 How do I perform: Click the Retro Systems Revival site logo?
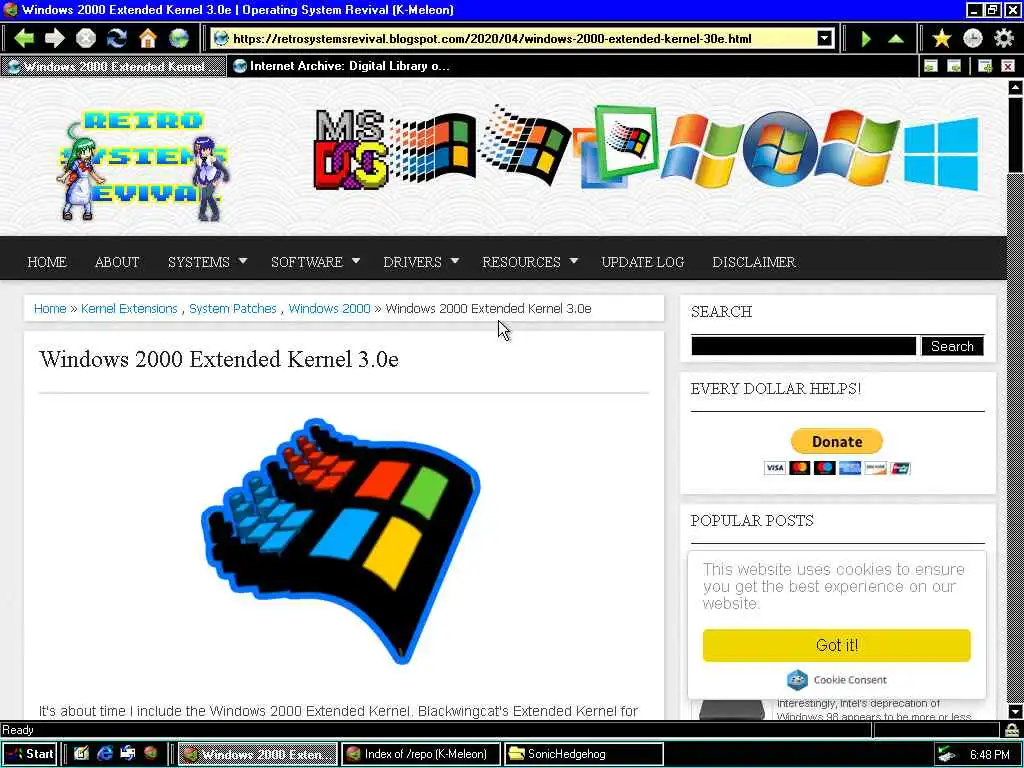(x=144, y=165)
